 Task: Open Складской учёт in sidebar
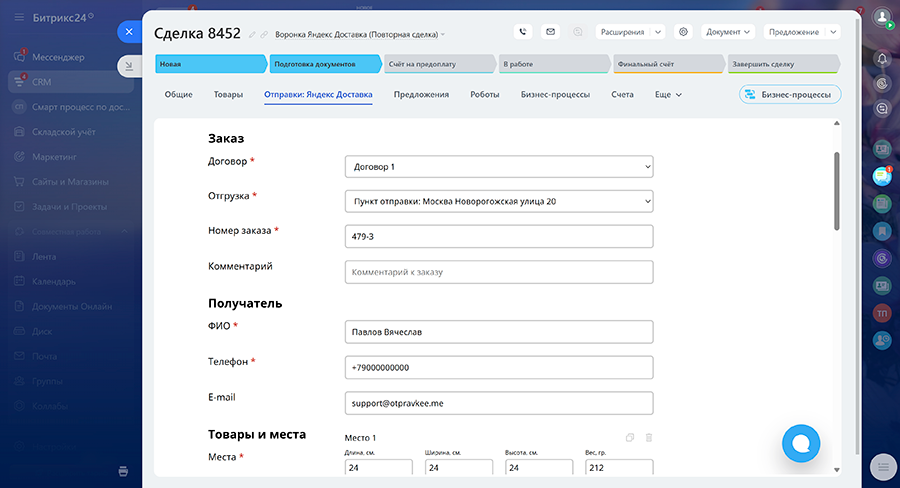point(63,132)
